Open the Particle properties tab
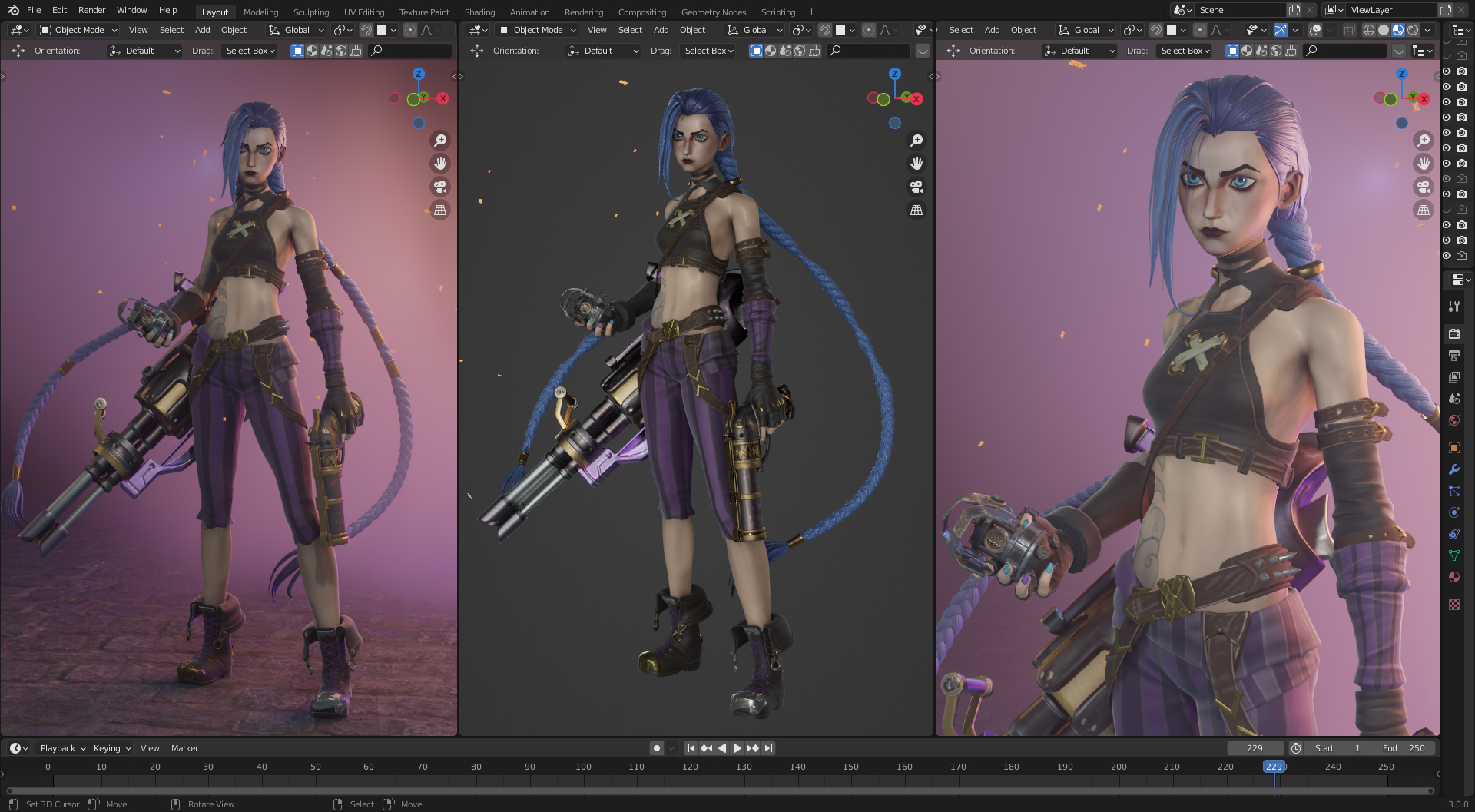Image resolution: width=1475 pixels, height=812 pixels. 1454,491
